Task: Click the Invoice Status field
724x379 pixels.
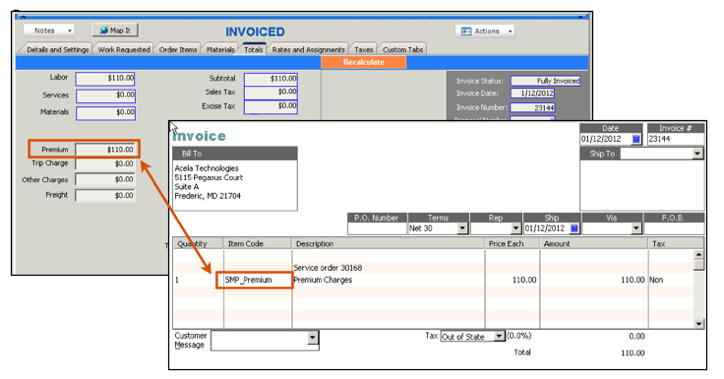Action: [x=546, y=81]
